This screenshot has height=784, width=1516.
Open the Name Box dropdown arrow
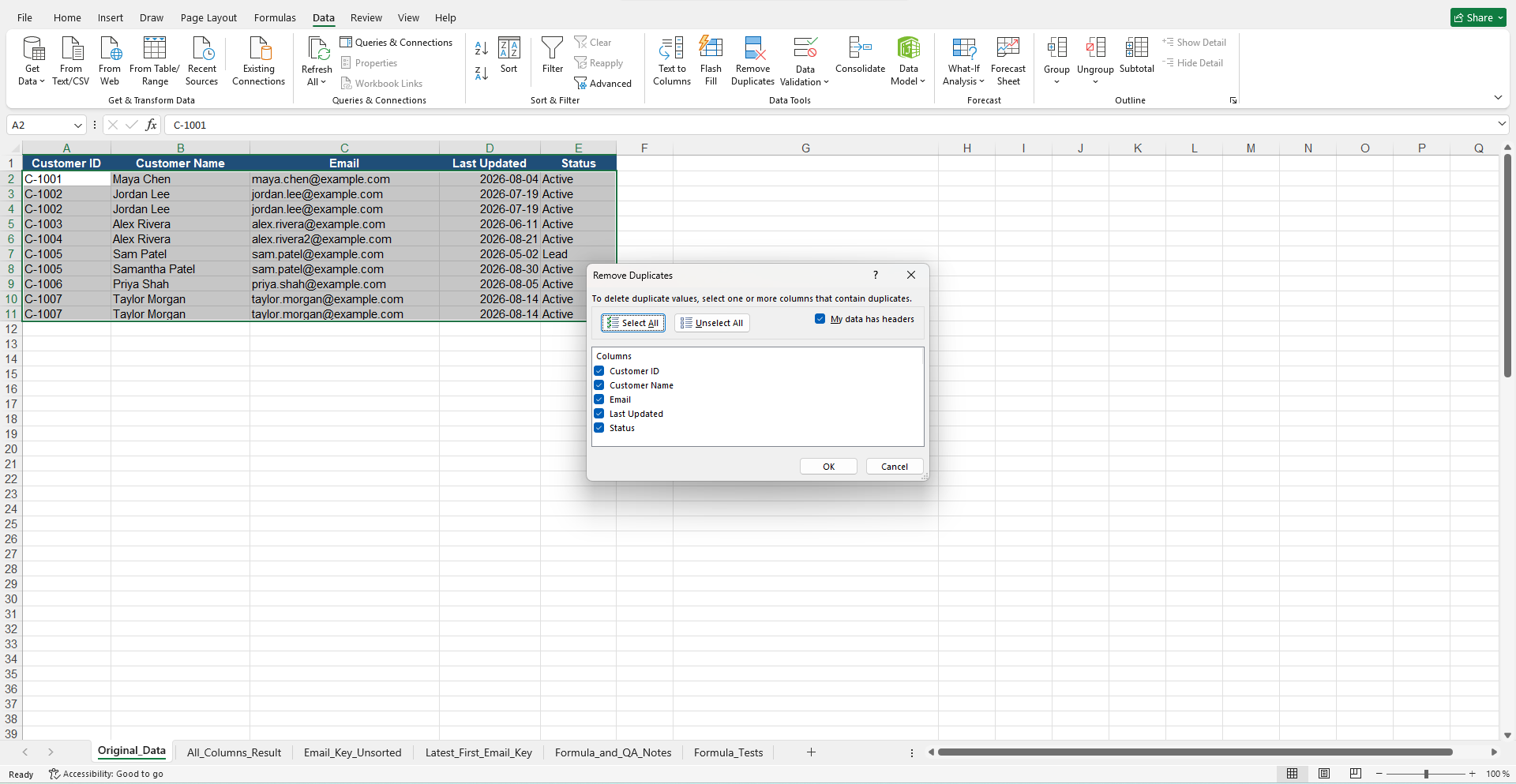pos(77,126)
